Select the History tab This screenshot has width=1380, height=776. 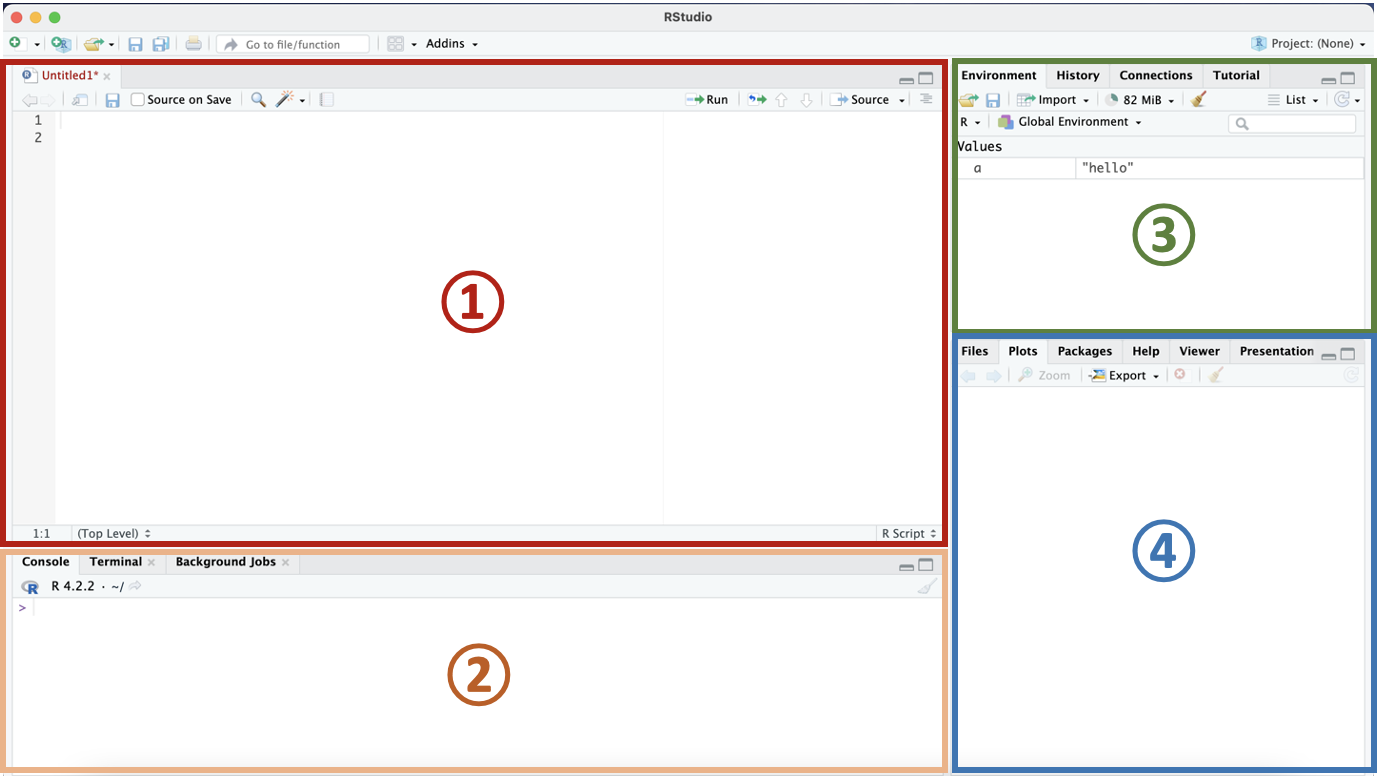coord(1078,75)
